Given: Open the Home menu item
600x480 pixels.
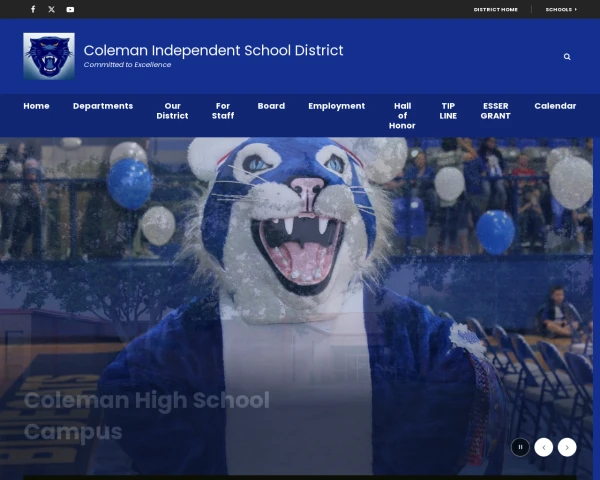Looking at the screenshot, I should [36, 106].
